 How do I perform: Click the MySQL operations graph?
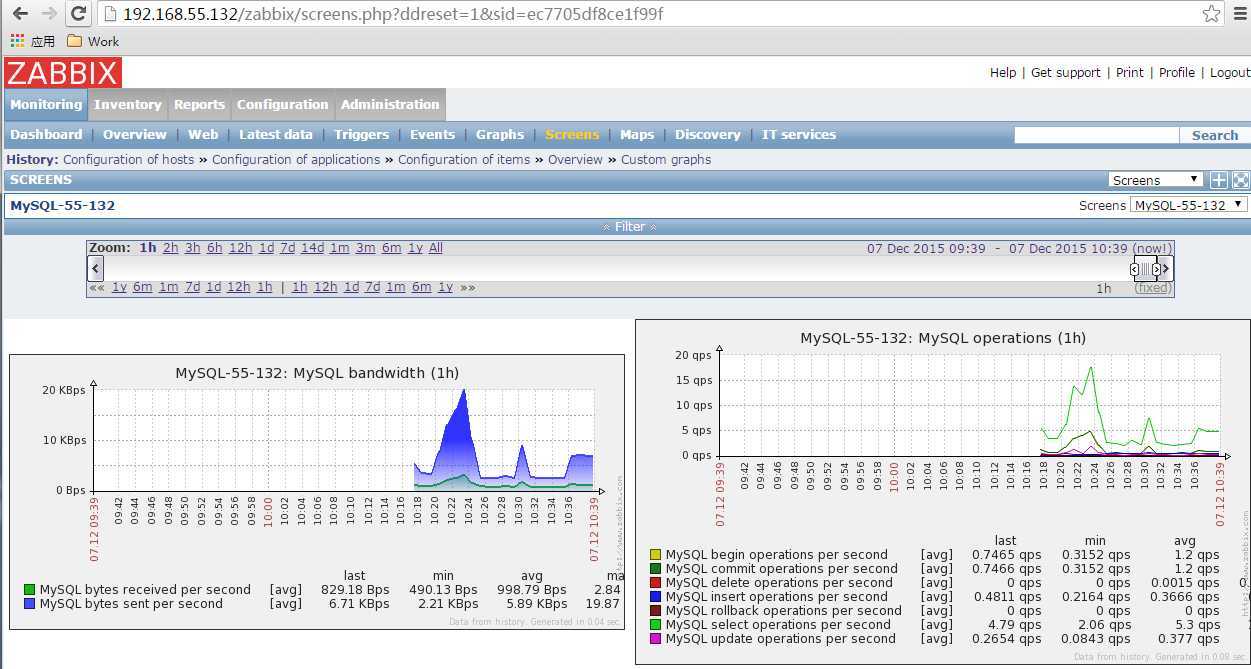pos(943,490)
